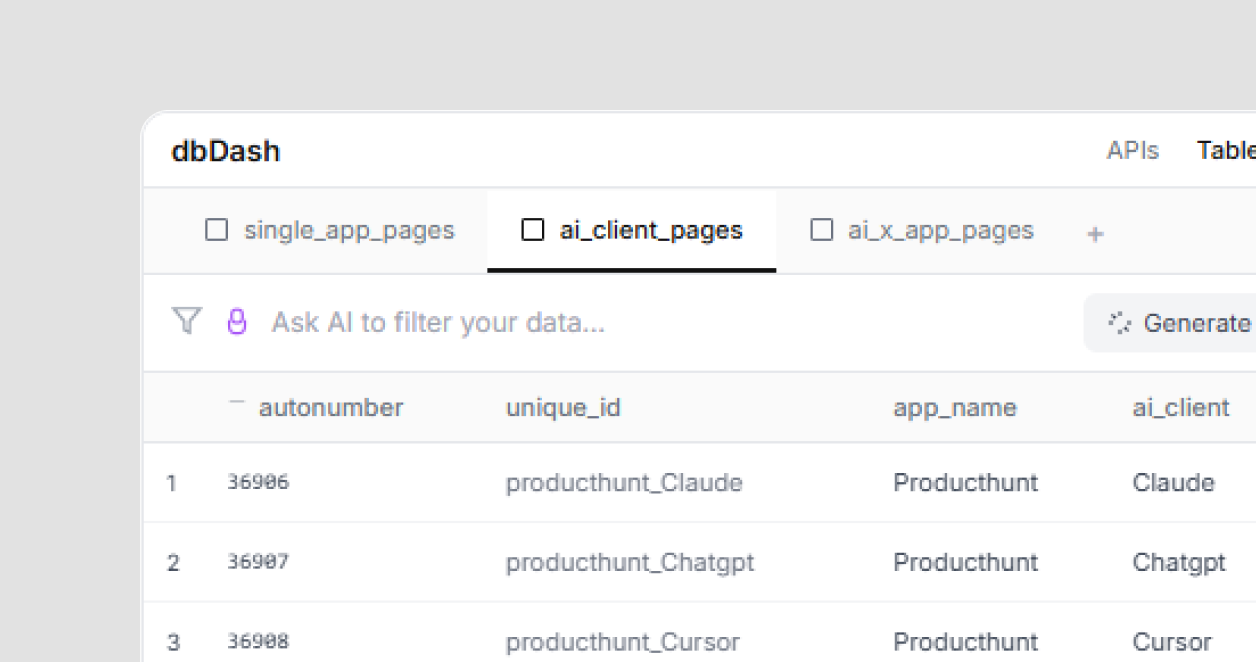
Task: Select row number 3
Action: click(173, 642)
